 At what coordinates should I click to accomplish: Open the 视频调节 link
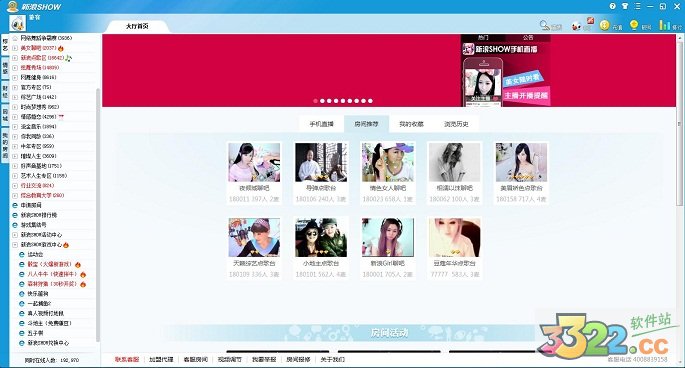point(229,359)
